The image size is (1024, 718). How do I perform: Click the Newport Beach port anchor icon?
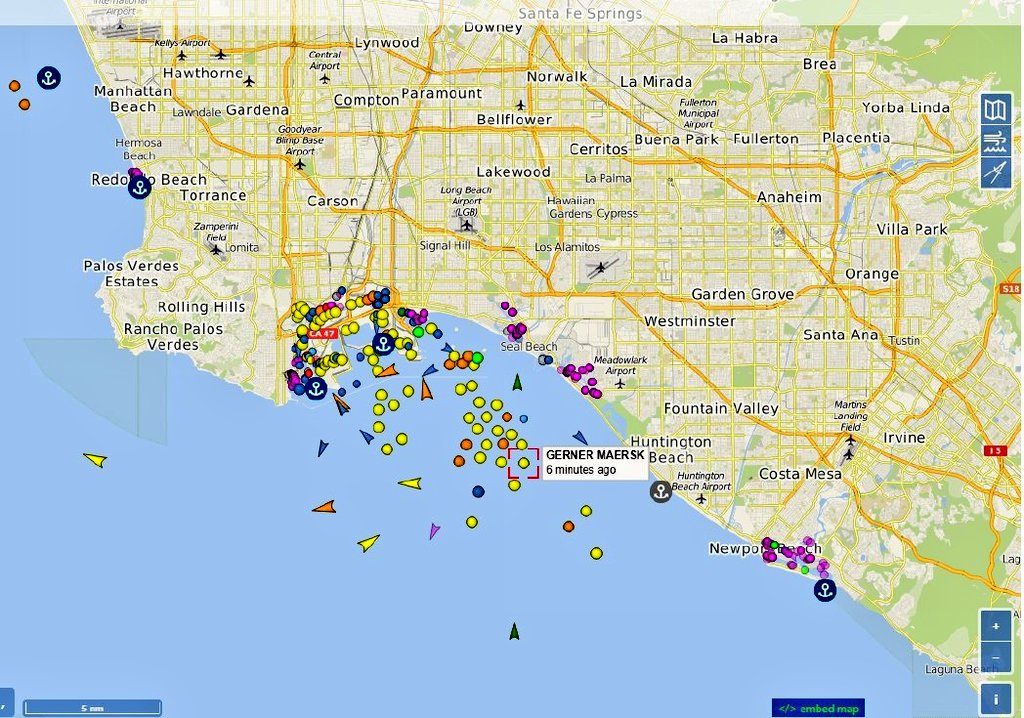(825, 590)
